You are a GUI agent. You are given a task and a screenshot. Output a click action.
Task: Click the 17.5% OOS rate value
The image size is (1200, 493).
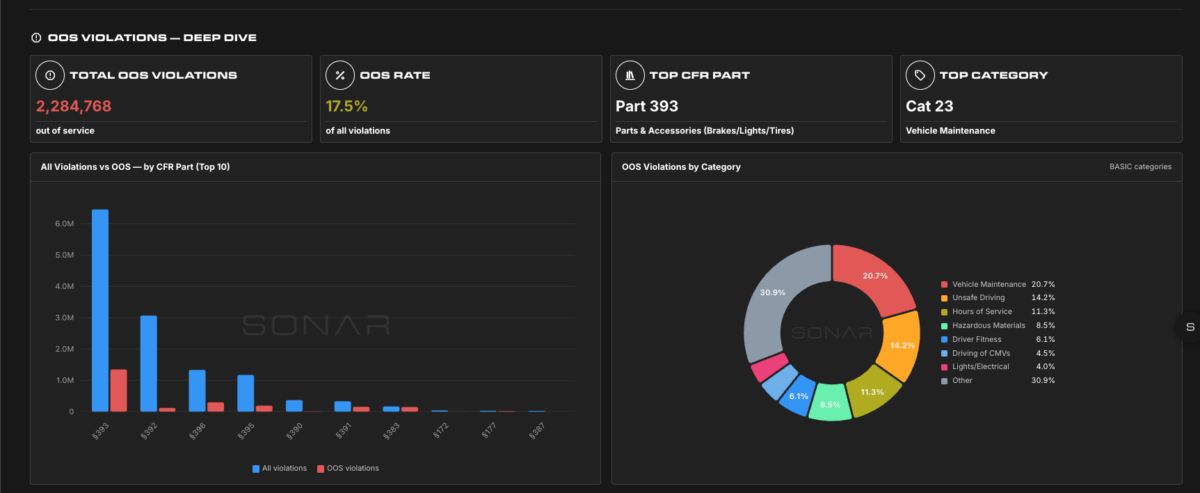pos(347,106)
